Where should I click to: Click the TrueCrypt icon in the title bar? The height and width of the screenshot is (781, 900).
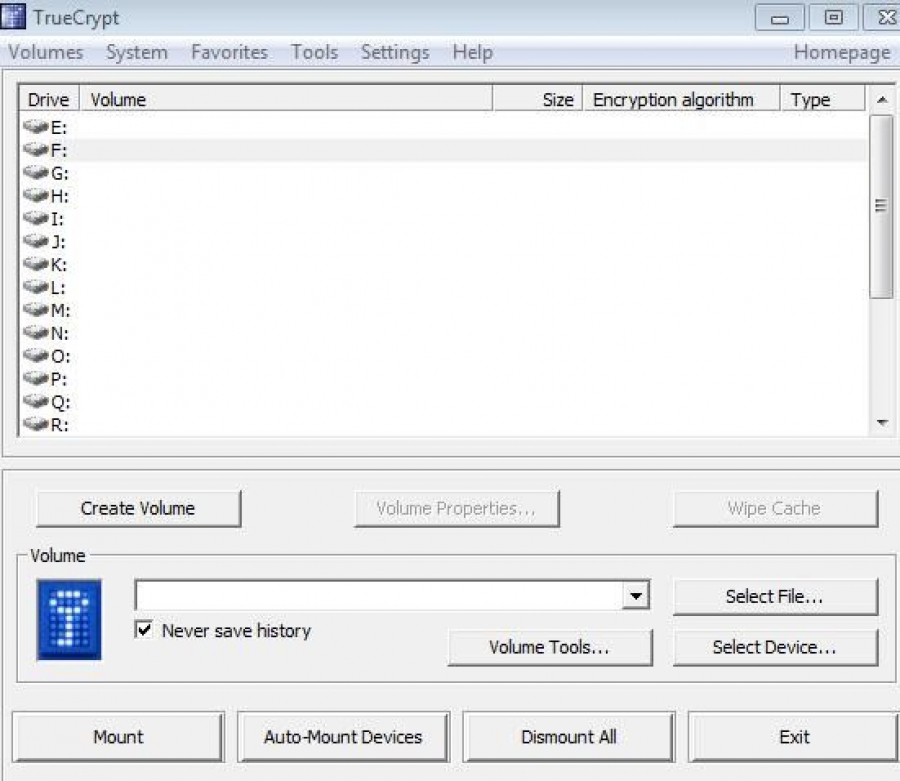pyautogui.click(x=16, y=16)
